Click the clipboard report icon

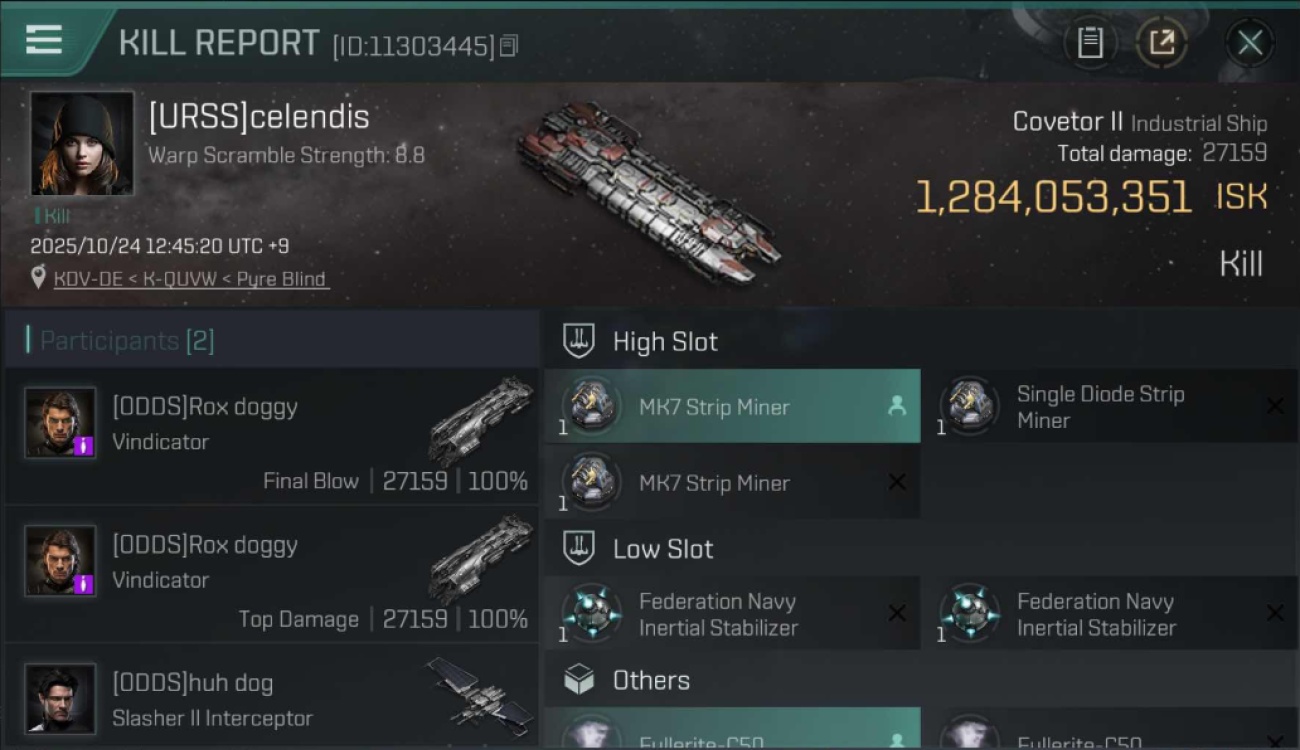(x=1090, y=42)
